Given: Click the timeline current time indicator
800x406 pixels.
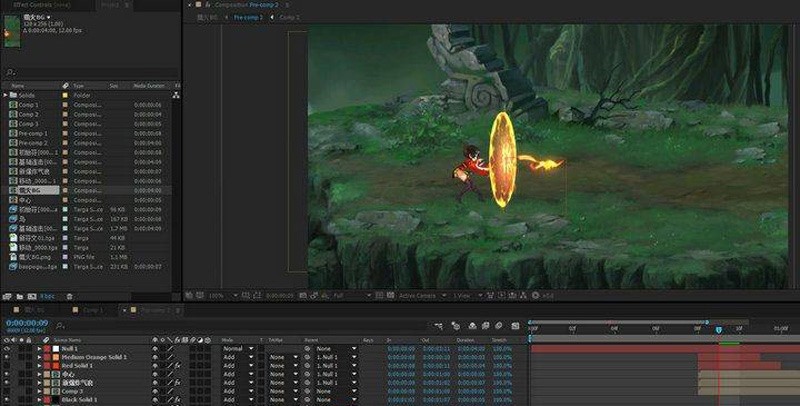Looking at the screenshot, I should pyautogui.click(x=719, y=330).
